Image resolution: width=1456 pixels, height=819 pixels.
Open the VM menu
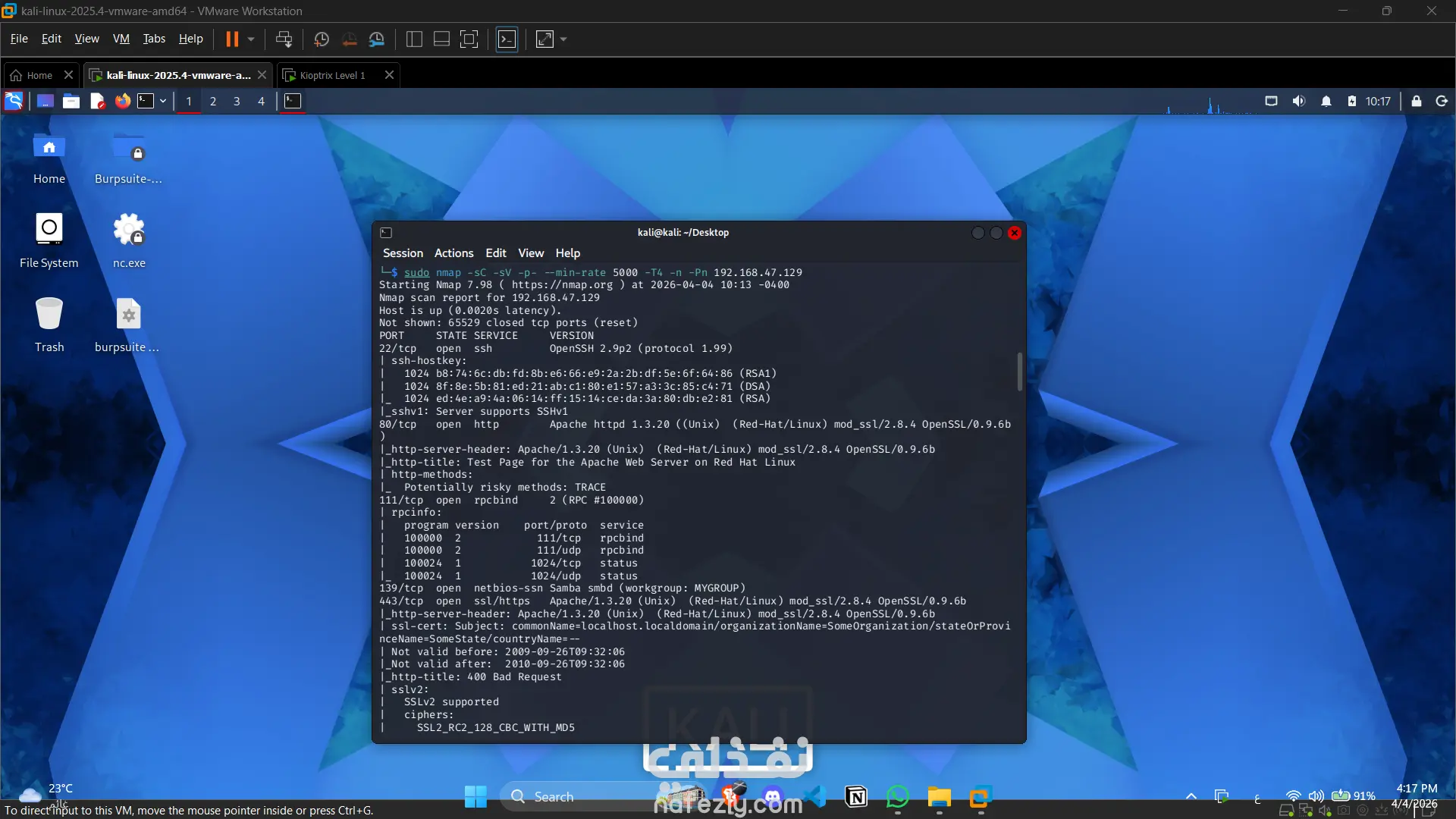(121, 39)
